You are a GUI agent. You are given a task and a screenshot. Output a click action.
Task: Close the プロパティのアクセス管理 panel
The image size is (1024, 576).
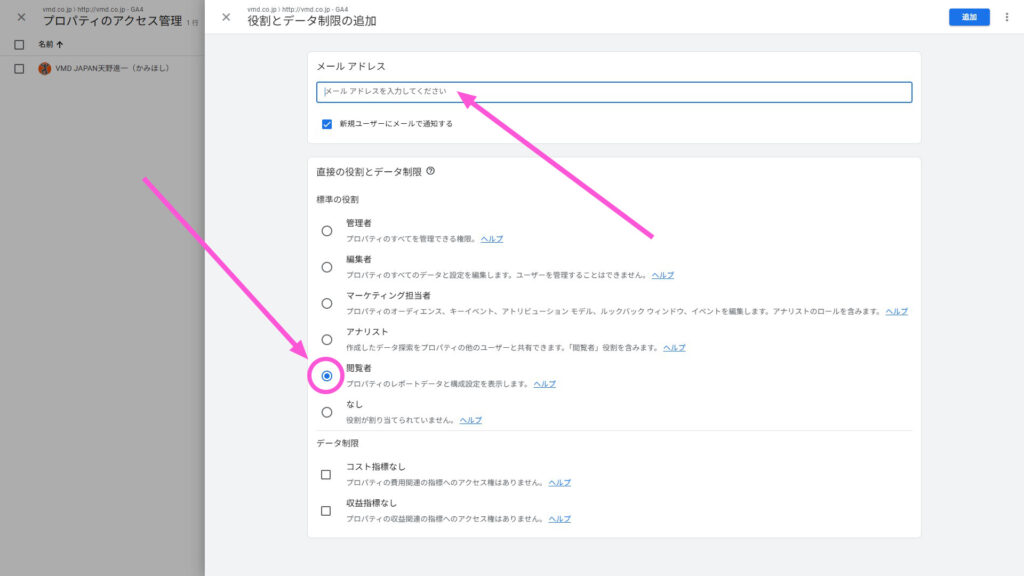[20, 17]
